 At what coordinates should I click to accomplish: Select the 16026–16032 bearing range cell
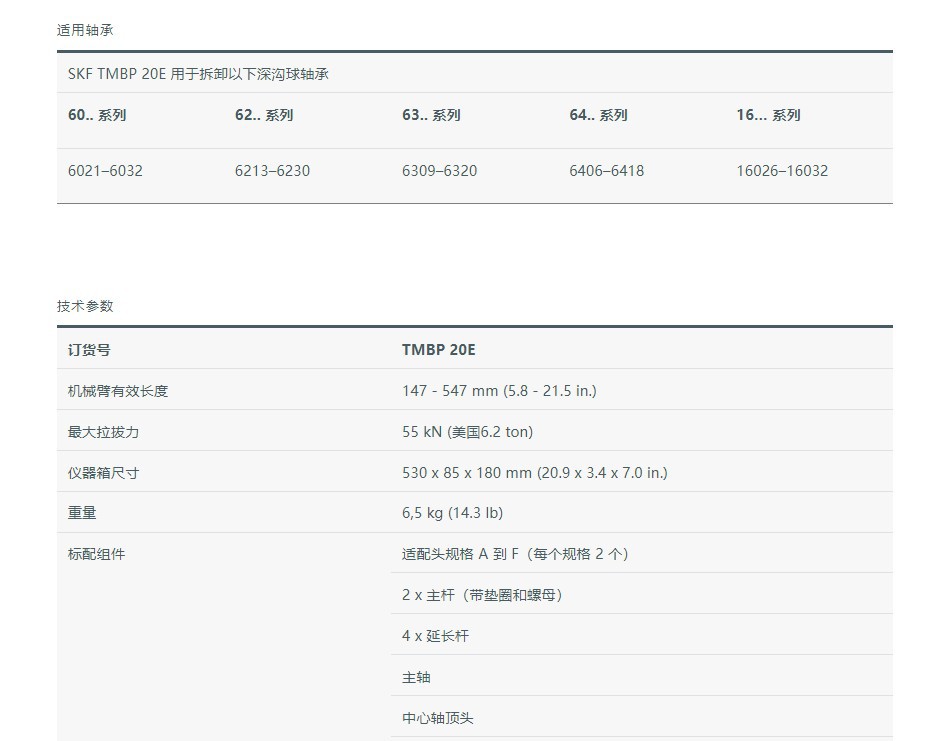[782, 171]
